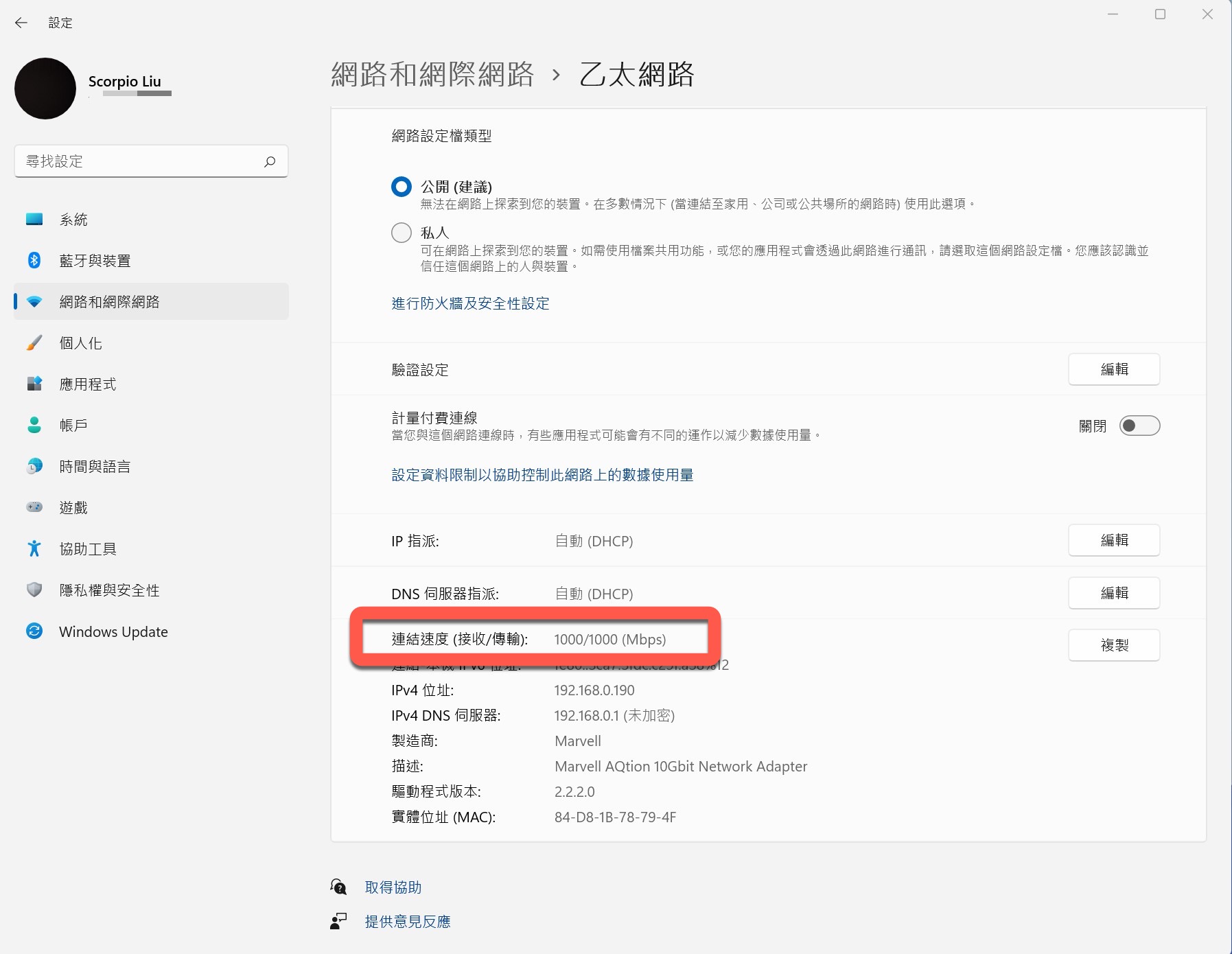Viewport: 1232px width, 954px height.
Task: Select the 公開 network profile option
Action: point(402,186)
